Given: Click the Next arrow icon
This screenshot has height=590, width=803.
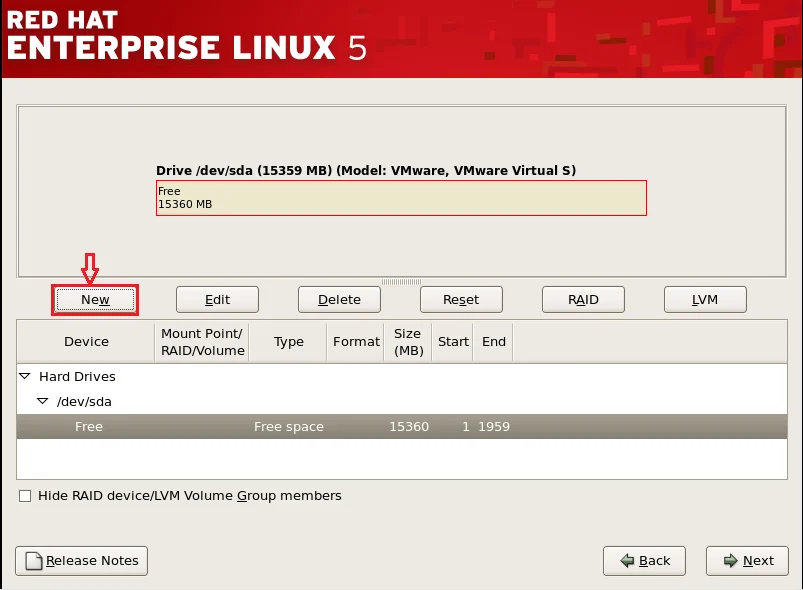Looking at the screenshot, I should tap(730, 561).
